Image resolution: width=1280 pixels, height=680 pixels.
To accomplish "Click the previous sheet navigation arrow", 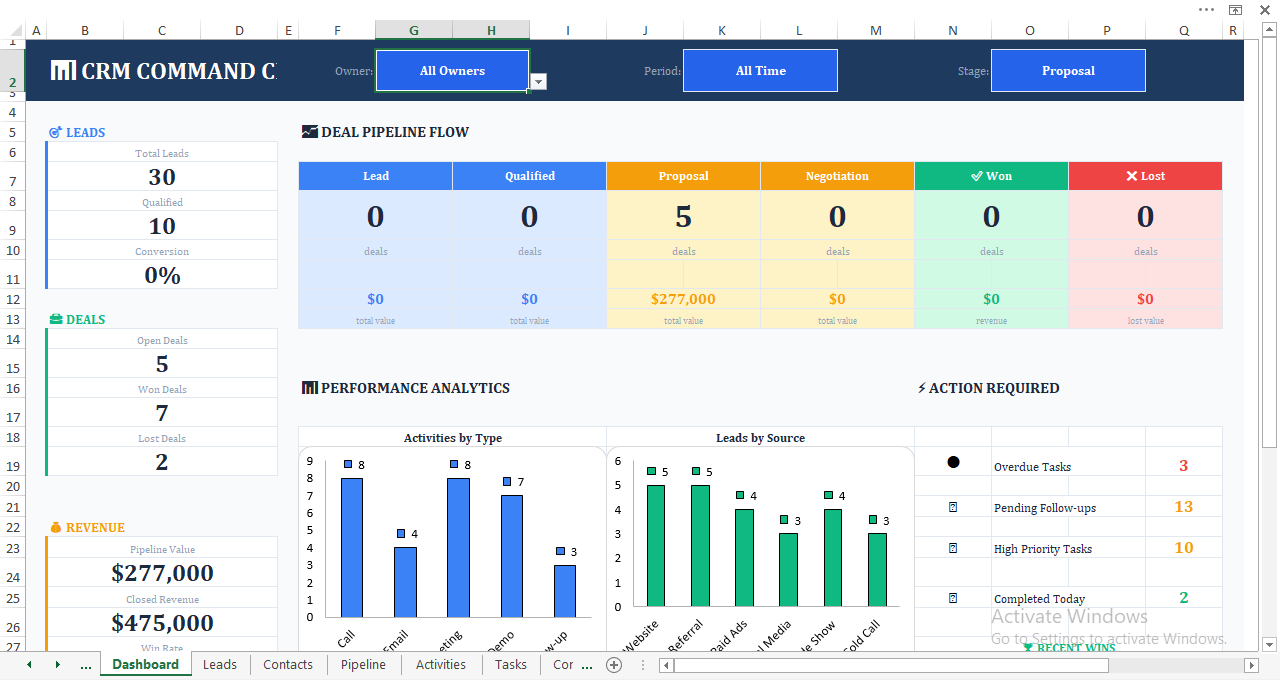I will coord(29,665).
